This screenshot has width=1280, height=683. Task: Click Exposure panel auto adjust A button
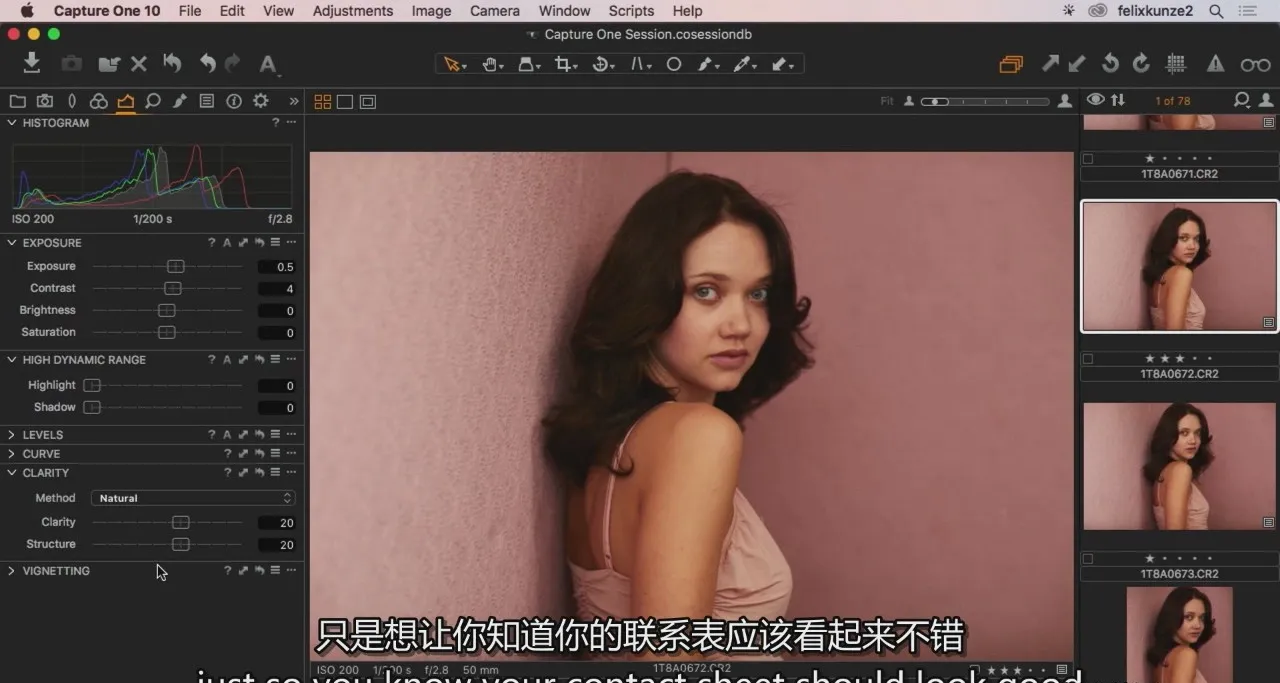(x=227, y=243)
